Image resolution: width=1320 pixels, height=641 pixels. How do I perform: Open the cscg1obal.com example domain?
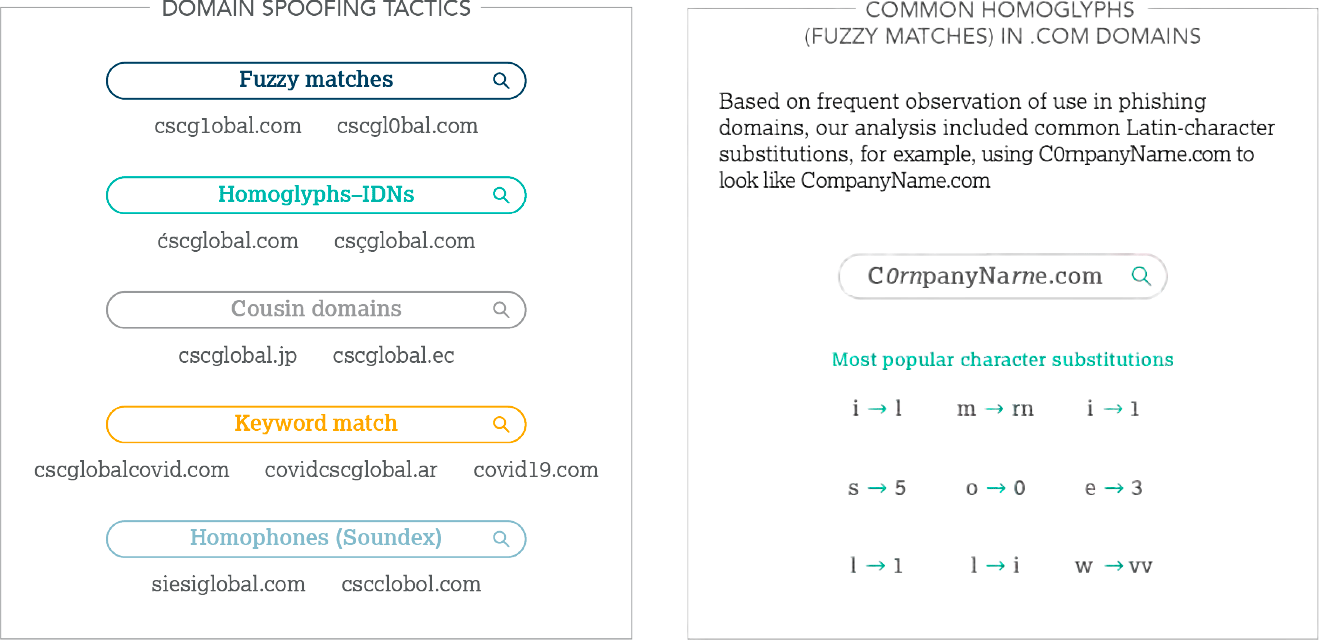pyautogui.click(x=228, y=126)
